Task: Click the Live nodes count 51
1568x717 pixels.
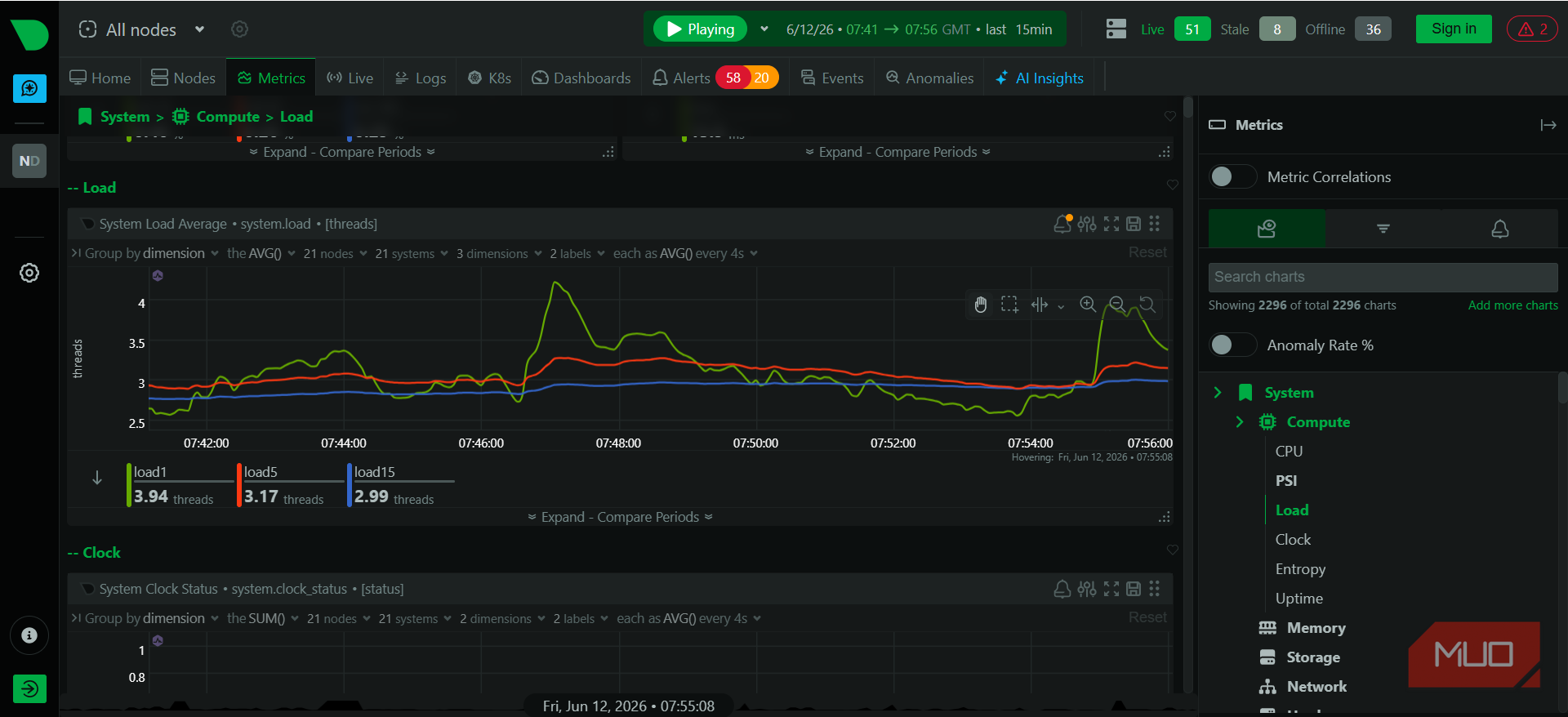Action: pyautogui.click(x=1192, y=29)
